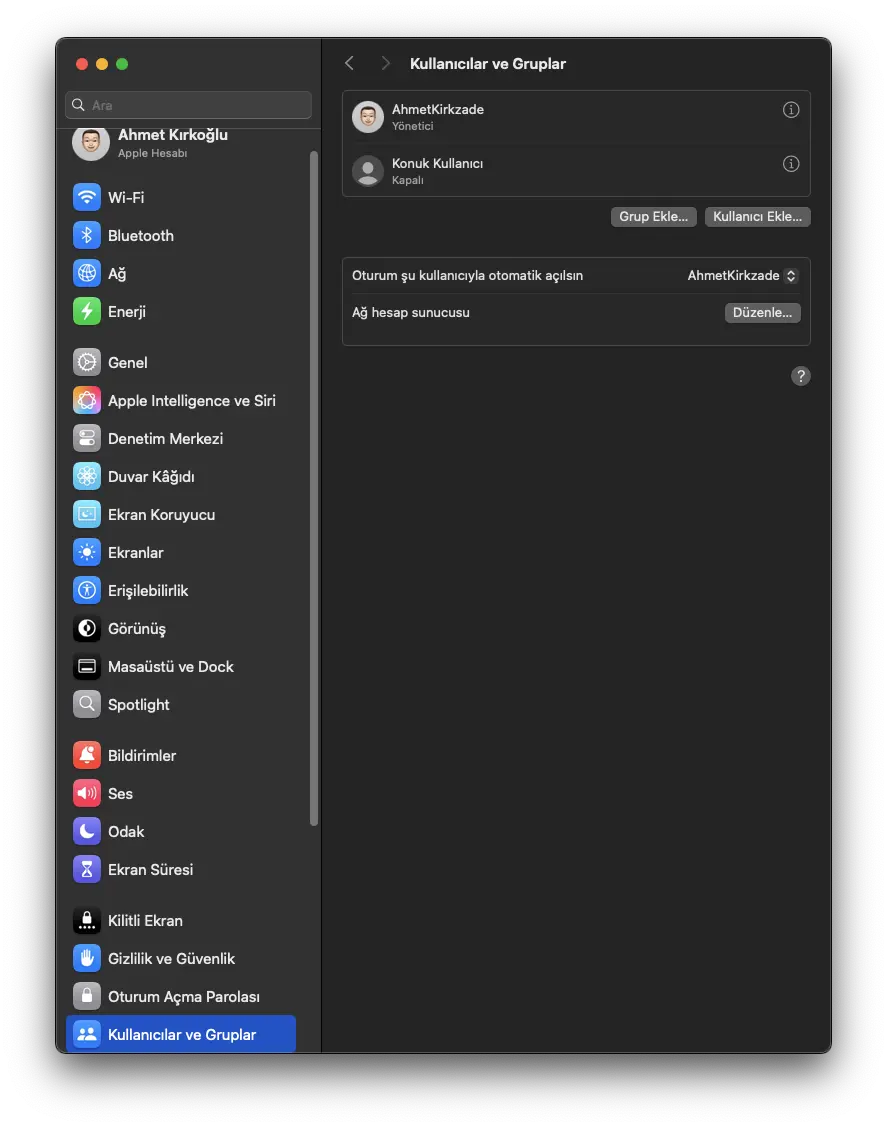
Task: Click Gizlilik ve Güvenlik hand icon
Action: (x=87, y=959)
